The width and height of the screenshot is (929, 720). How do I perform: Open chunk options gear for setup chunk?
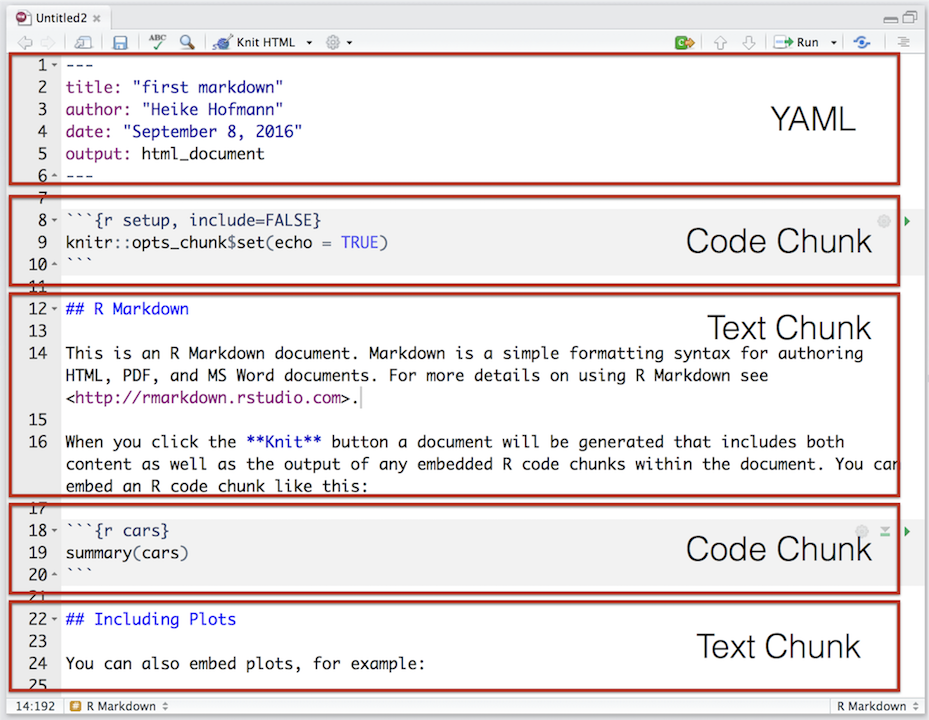tap(883, 221)
